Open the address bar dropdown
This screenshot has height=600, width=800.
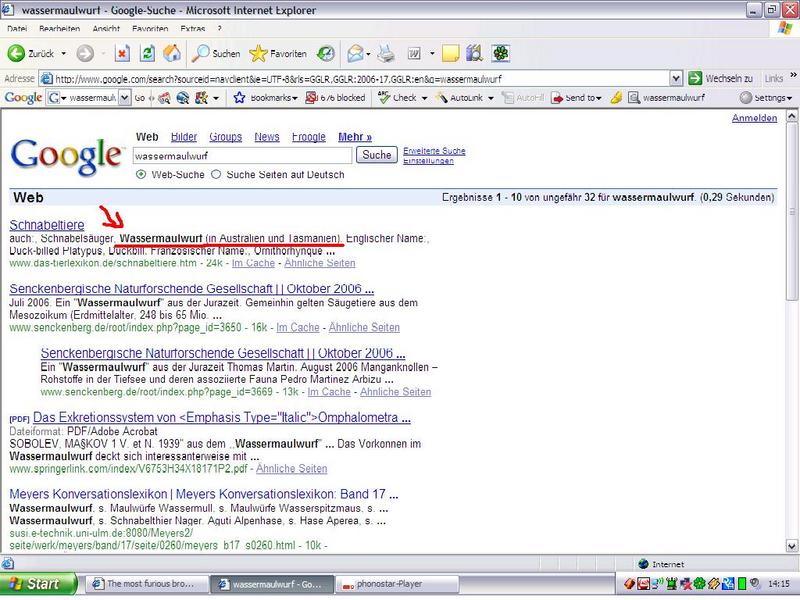pos(676,79)
